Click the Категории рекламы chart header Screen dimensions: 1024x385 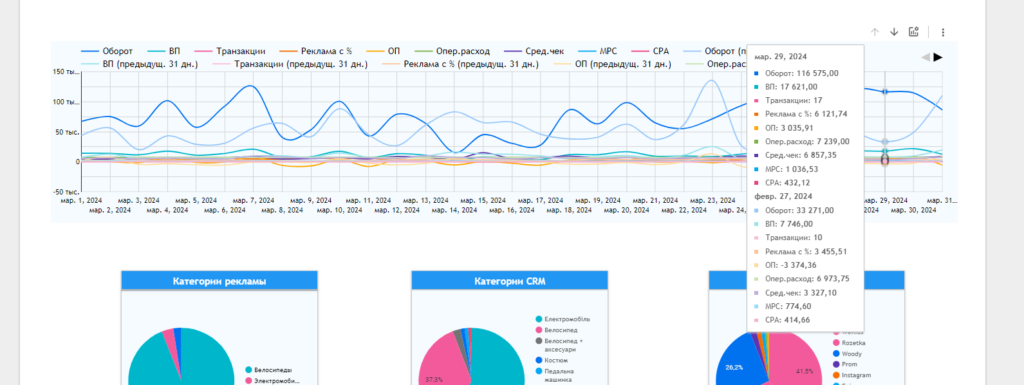(219, 281)
